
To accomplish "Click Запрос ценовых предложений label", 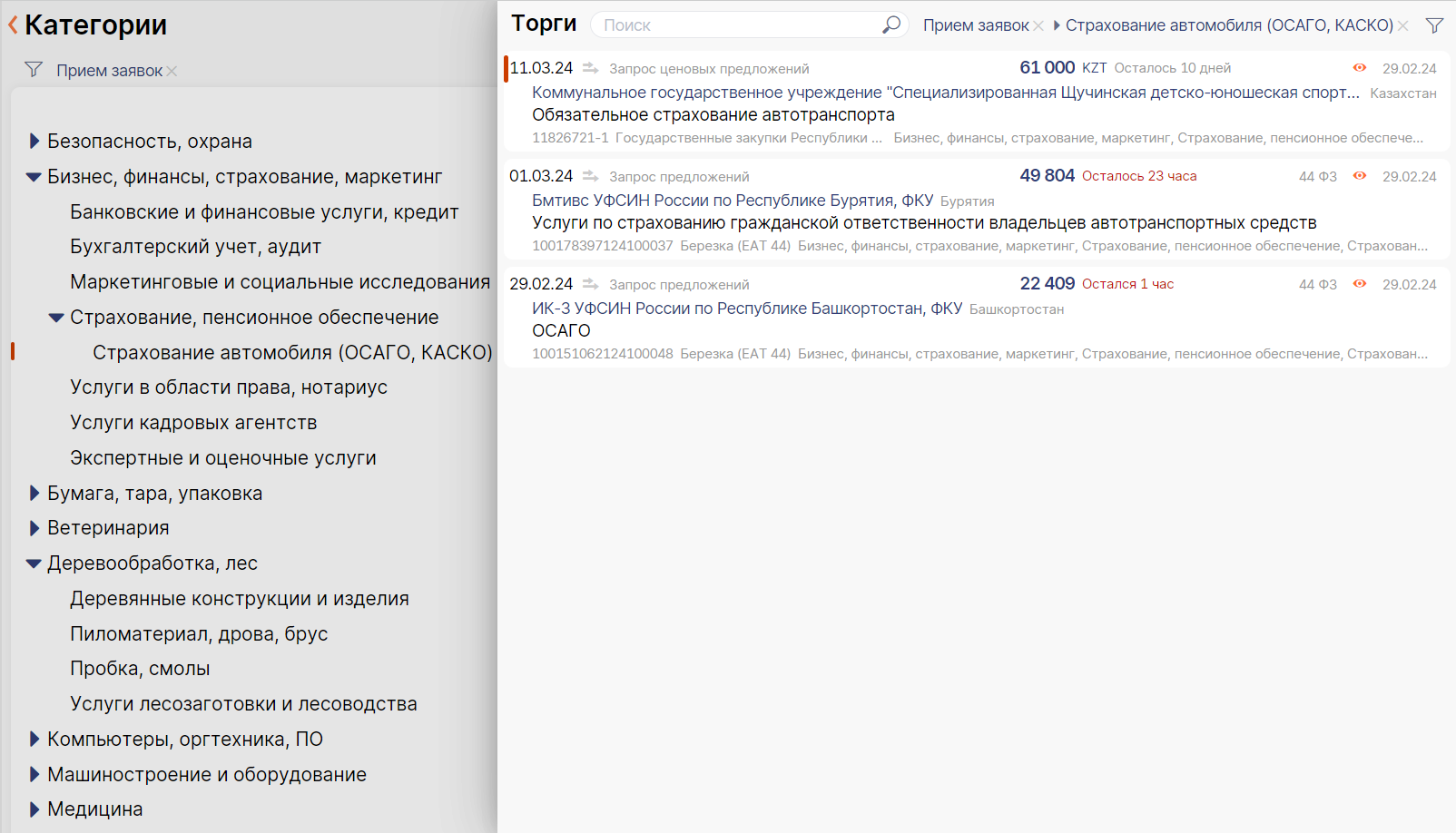I will 709,69.
